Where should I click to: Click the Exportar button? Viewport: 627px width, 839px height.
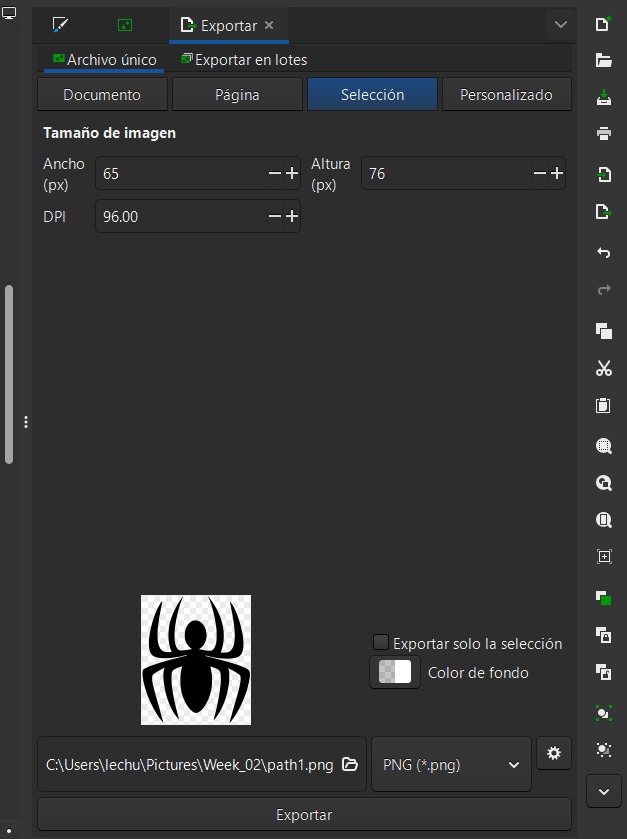304,814
